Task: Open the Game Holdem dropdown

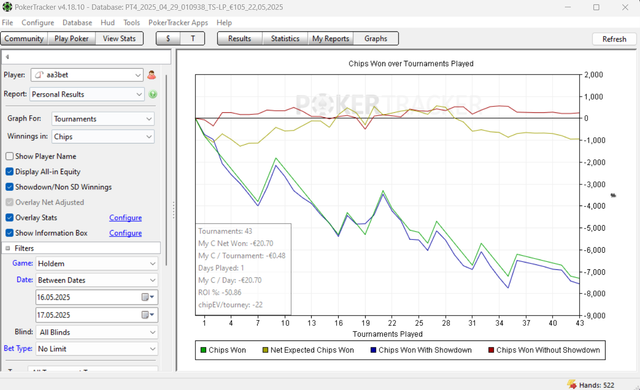Action: tap(97, 264)
